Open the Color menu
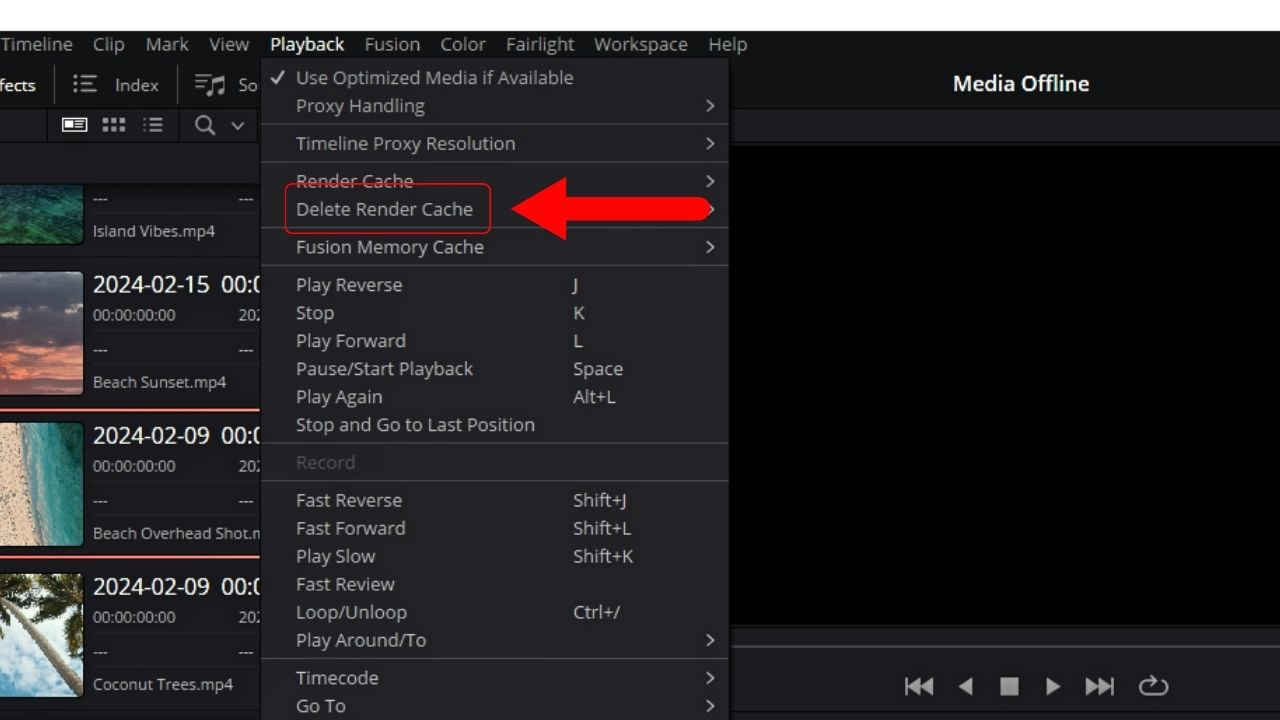Image resolution: width=1280 pixels, height=720 pixels. (x=463, y=44)
